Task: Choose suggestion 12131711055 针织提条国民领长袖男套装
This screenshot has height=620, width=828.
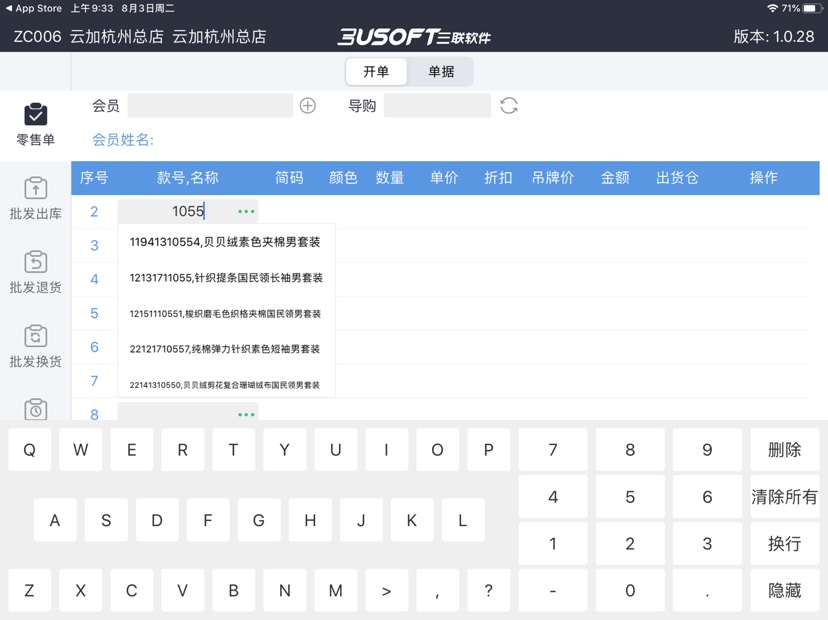Action: pyautogui.click(x=225, y=278)
